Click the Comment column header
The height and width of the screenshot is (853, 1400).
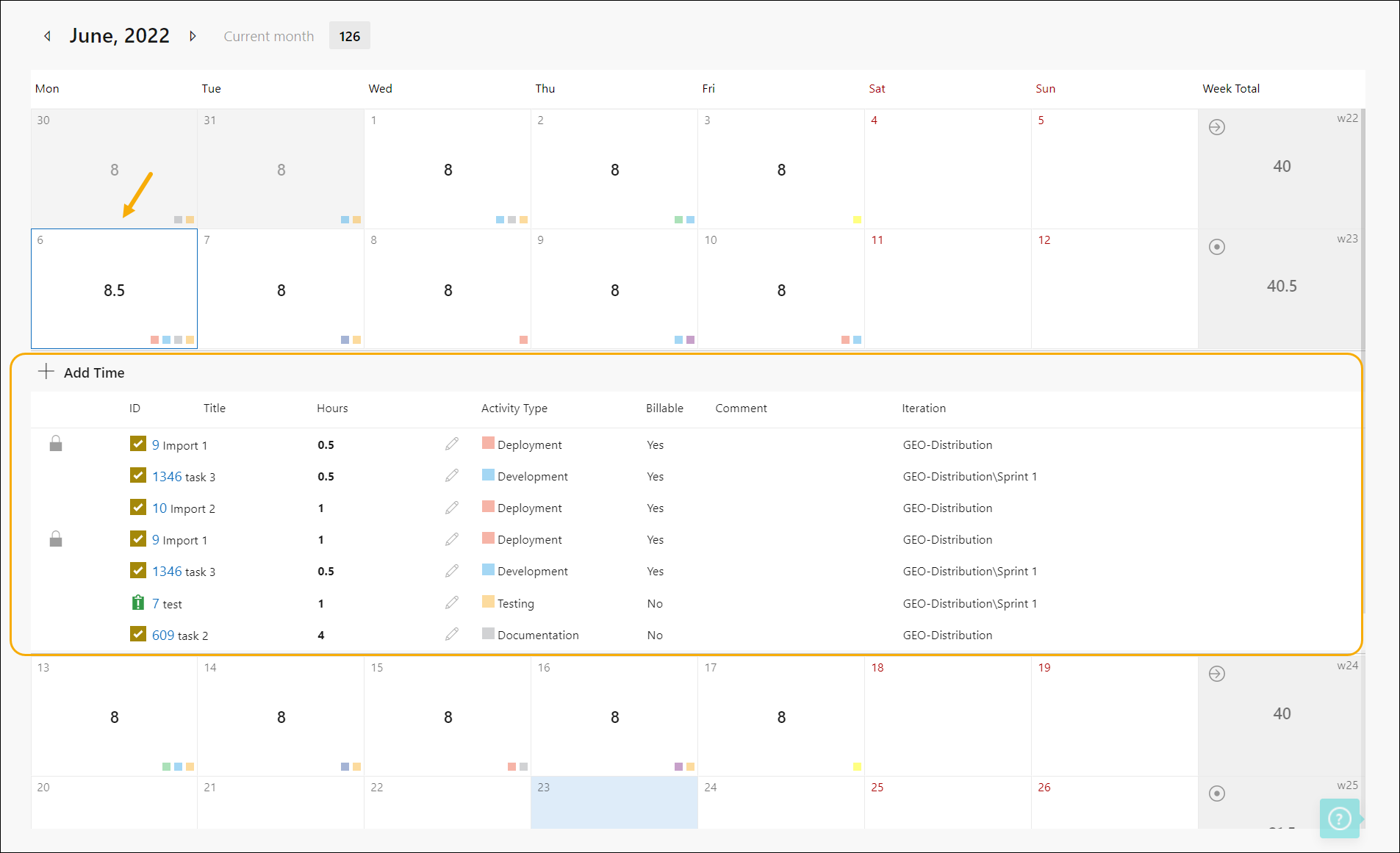(741, 408)
